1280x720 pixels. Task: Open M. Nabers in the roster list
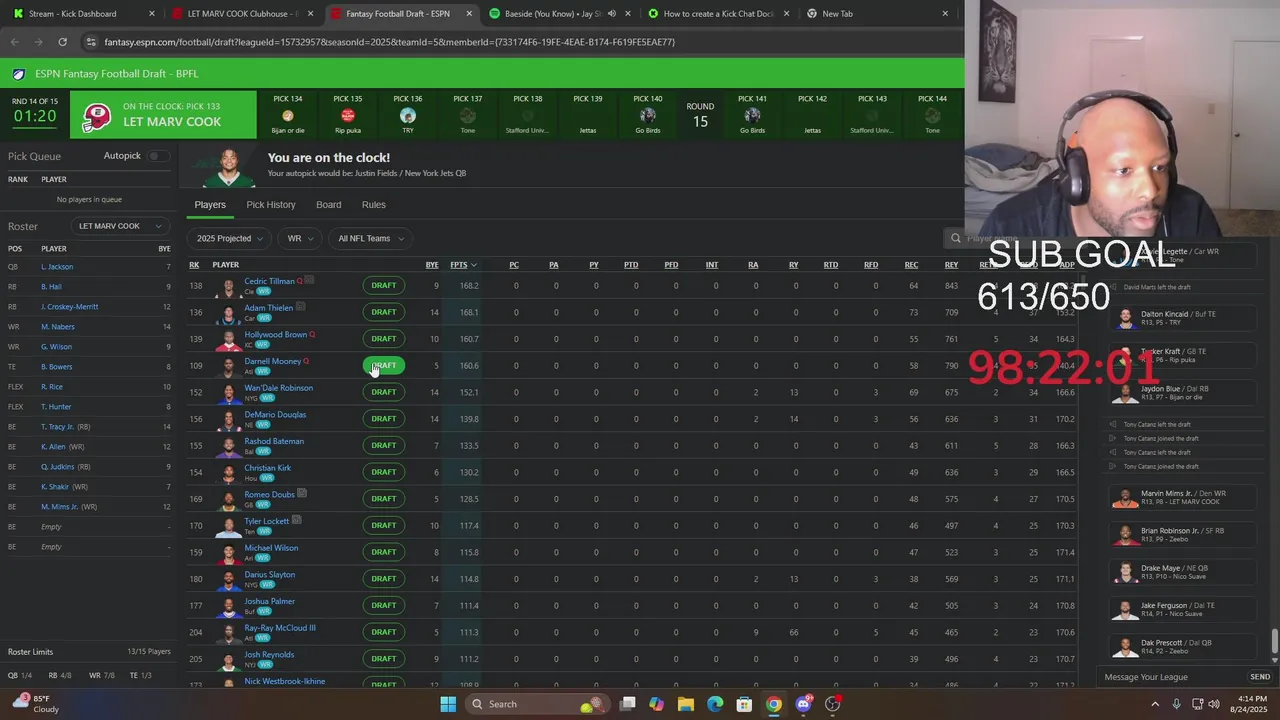pos(58,327)
